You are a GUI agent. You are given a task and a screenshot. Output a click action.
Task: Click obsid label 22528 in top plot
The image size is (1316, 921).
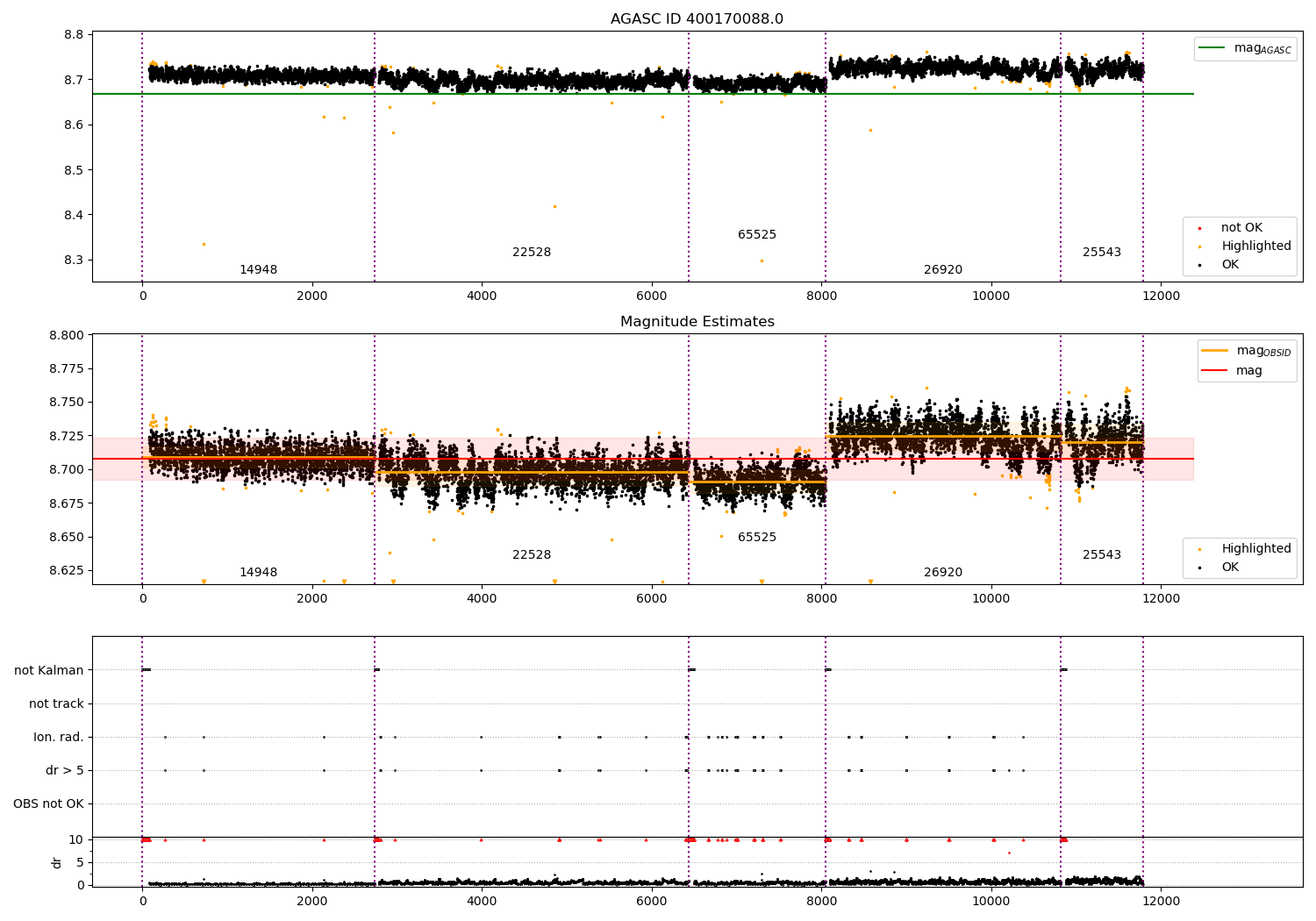click(x=532, y=253)
